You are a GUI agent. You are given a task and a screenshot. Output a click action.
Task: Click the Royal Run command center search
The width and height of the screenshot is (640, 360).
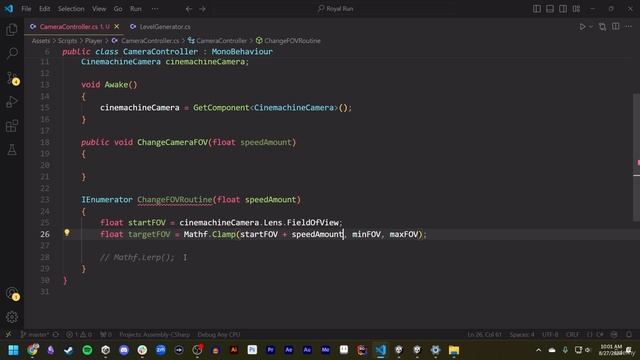(336, 9)
